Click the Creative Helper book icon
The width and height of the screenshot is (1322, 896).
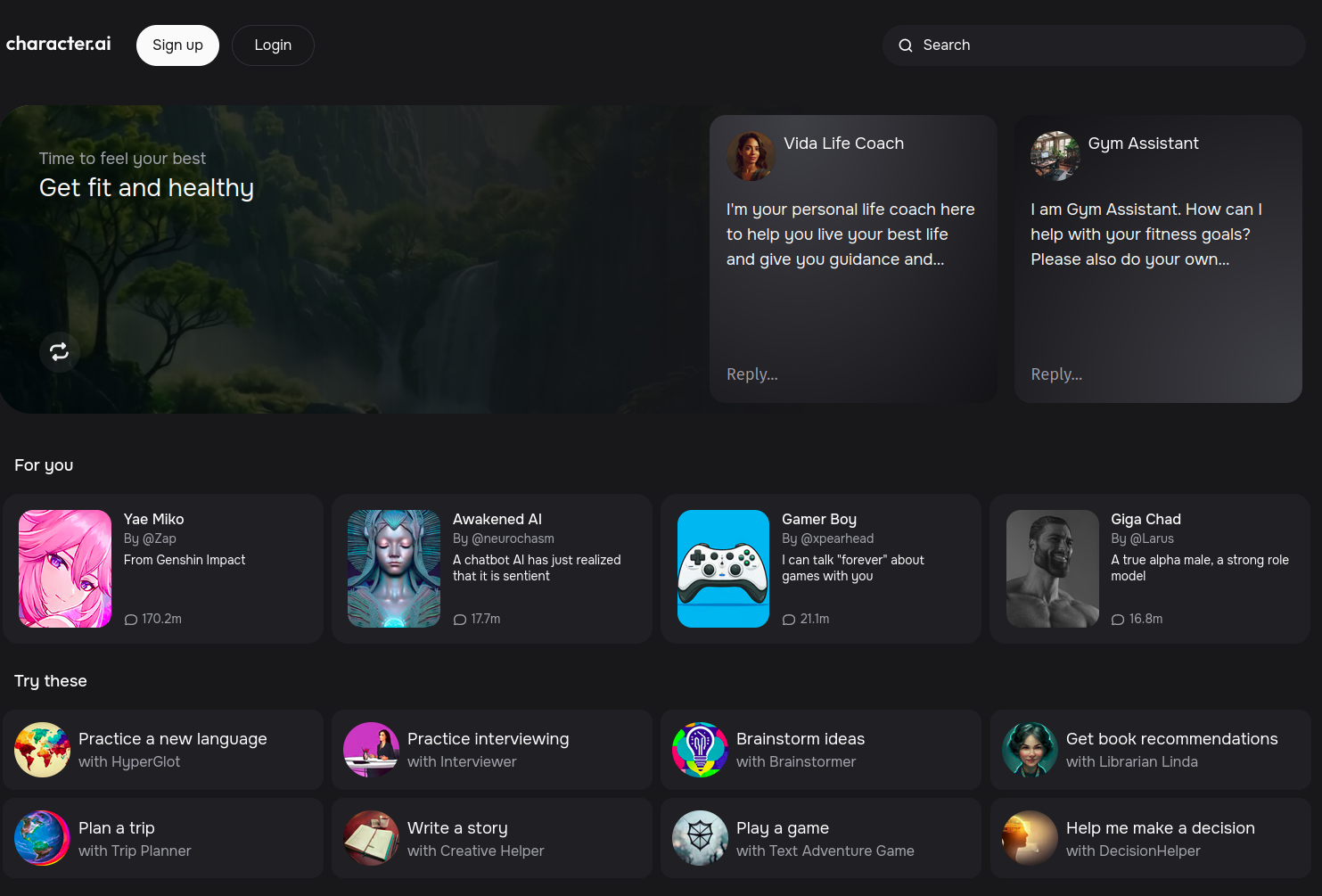point(371,838)
